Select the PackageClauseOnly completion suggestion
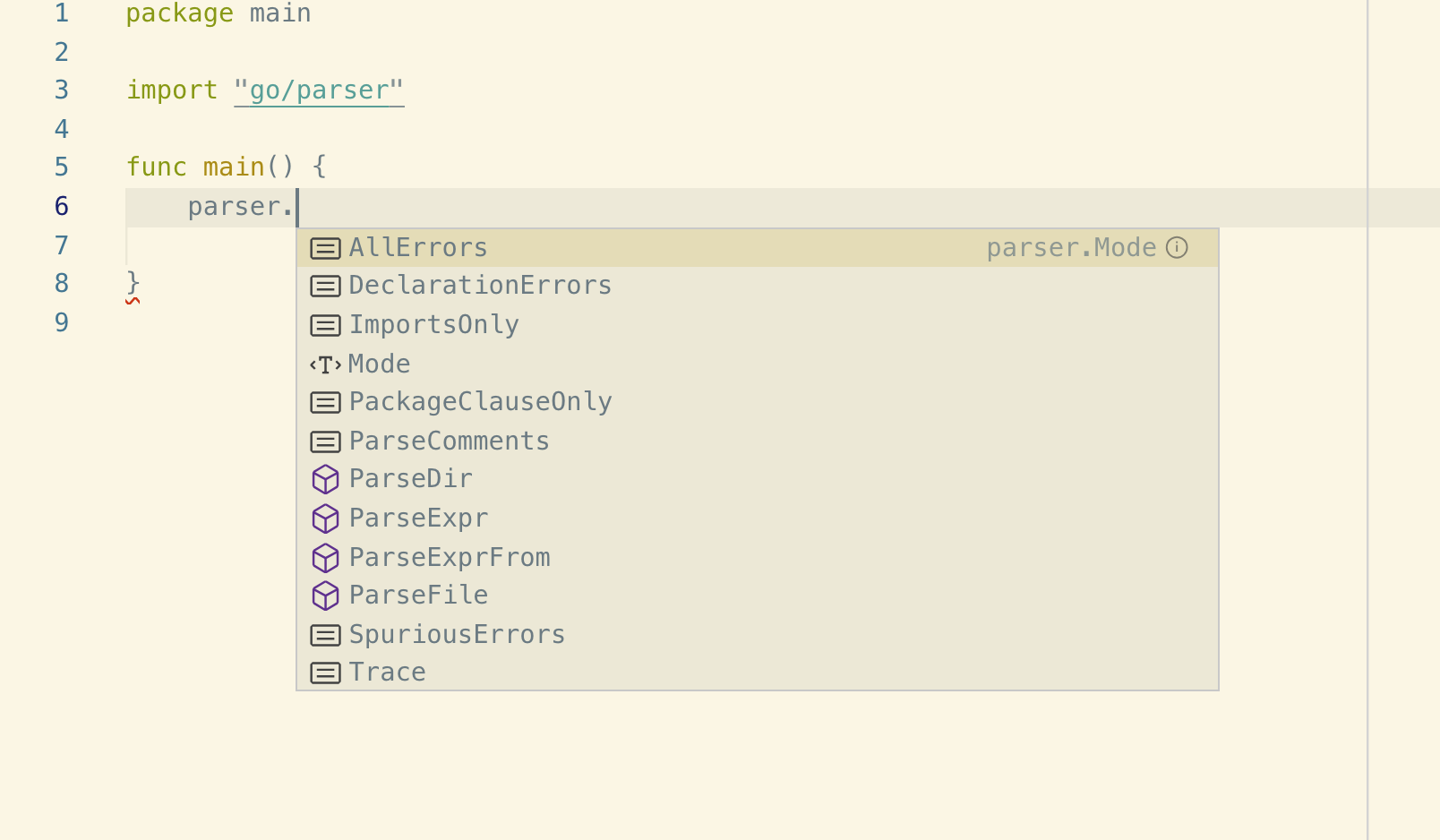 pos(480,402)
